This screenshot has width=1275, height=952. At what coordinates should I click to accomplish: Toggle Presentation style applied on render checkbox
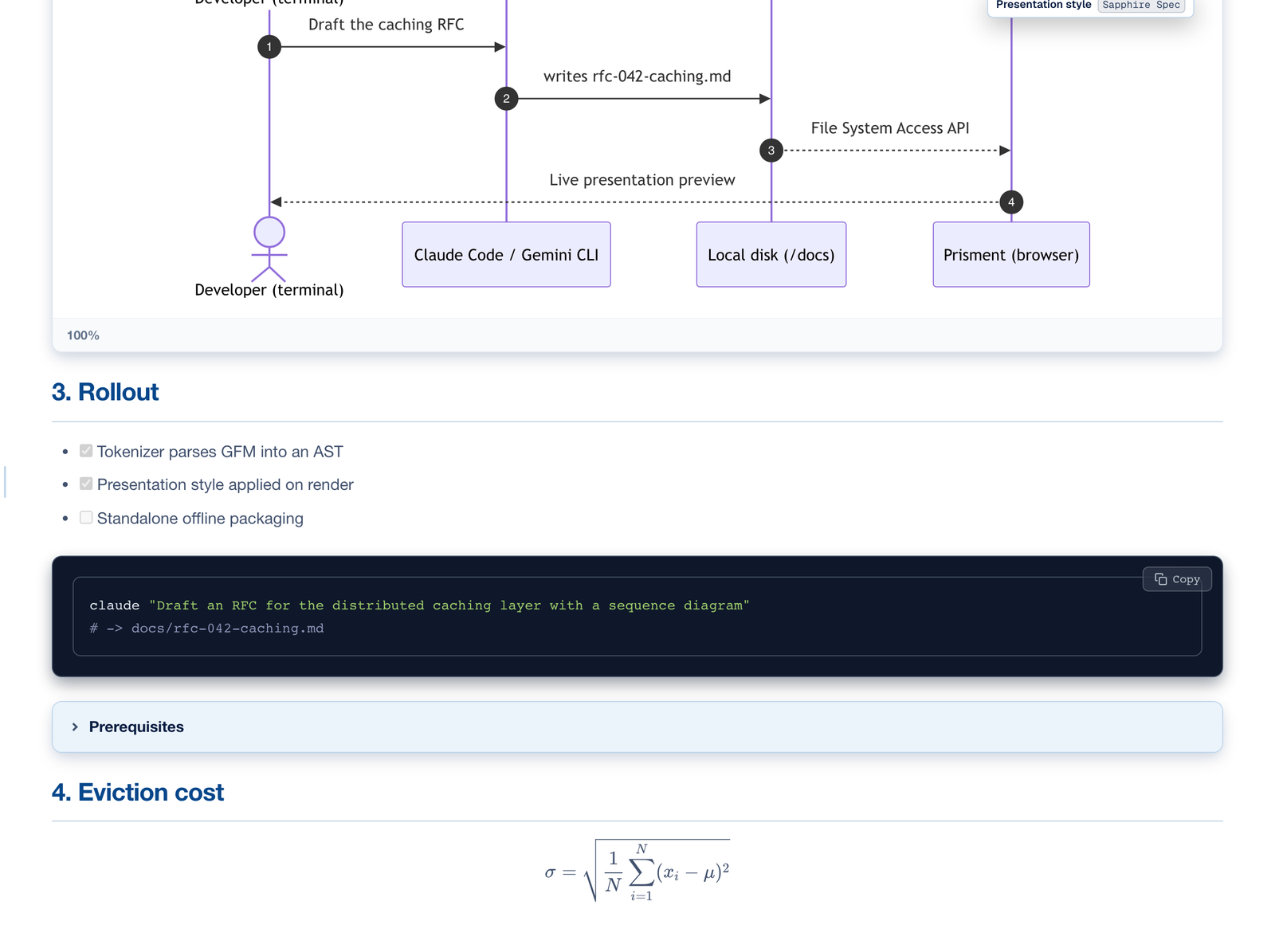pyautogui.click(x=86, y=484)
